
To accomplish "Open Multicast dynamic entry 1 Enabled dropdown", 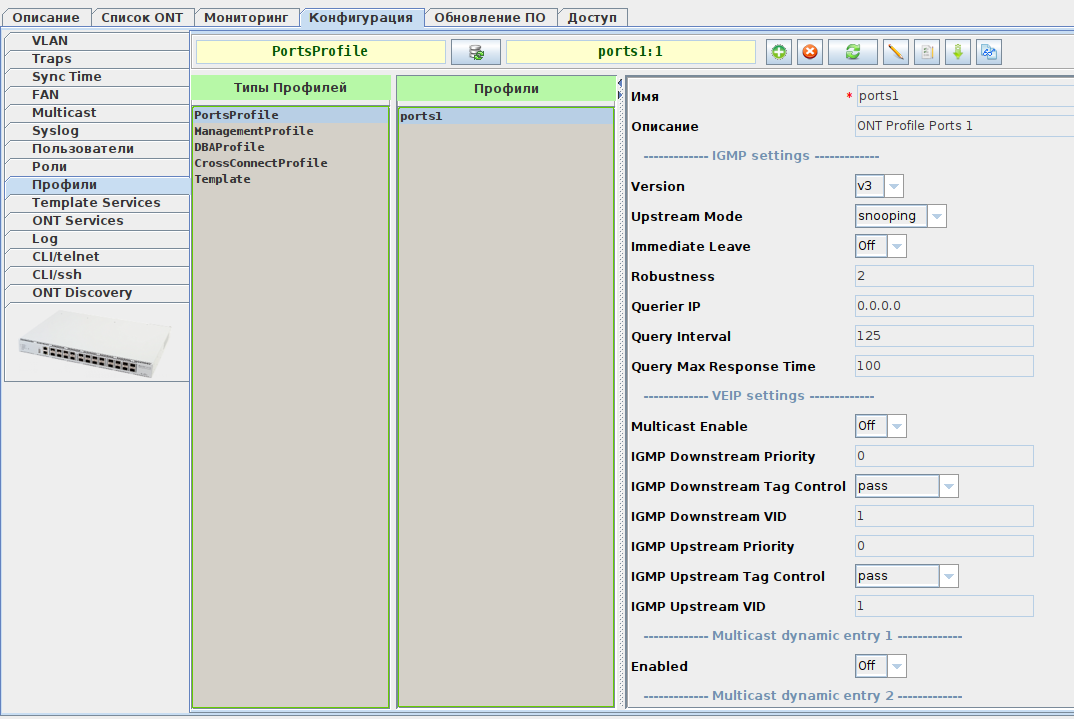I will 881,666.
